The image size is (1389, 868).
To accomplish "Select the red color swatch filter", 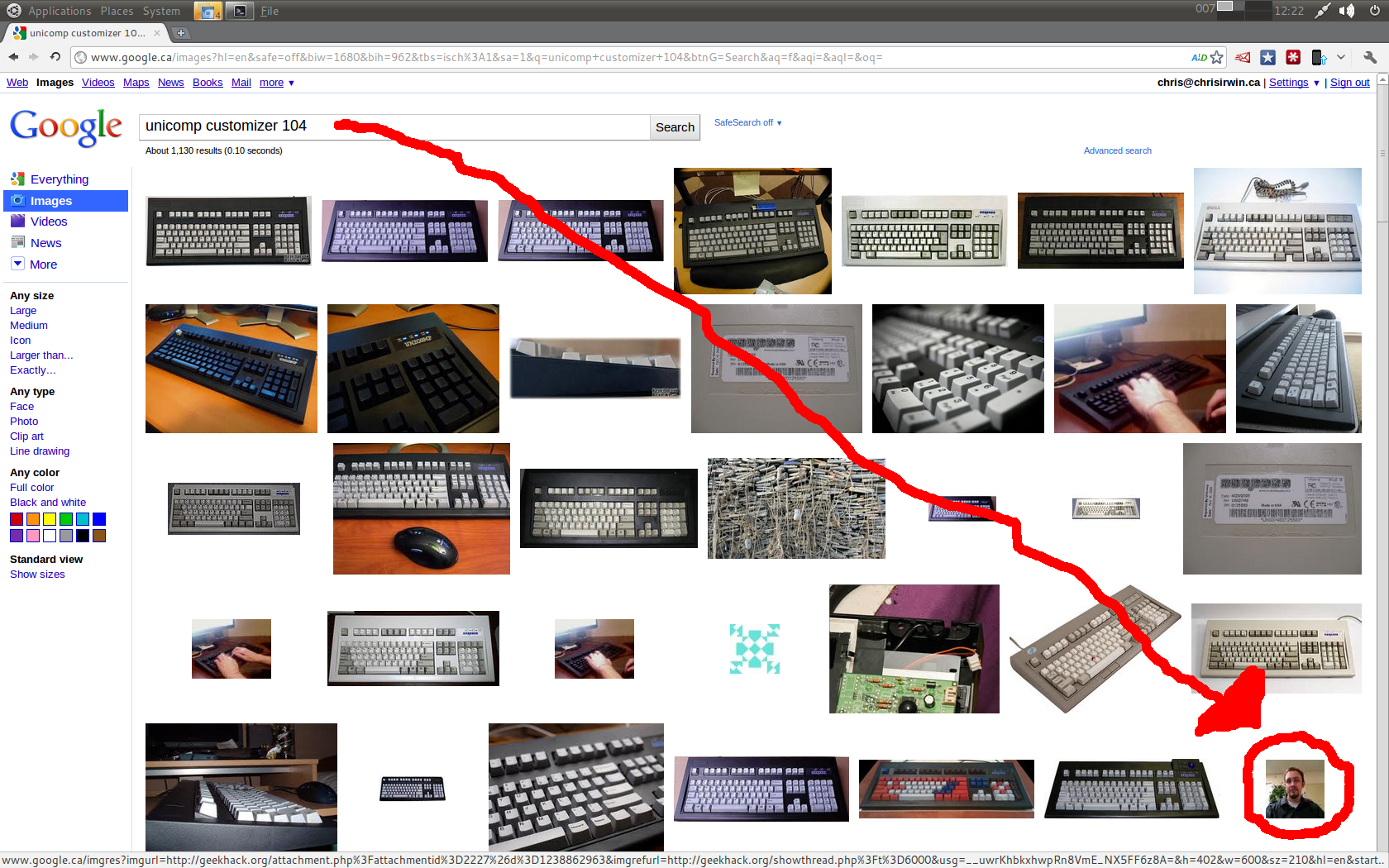I will pyautogui.click(x=16, y=519).
